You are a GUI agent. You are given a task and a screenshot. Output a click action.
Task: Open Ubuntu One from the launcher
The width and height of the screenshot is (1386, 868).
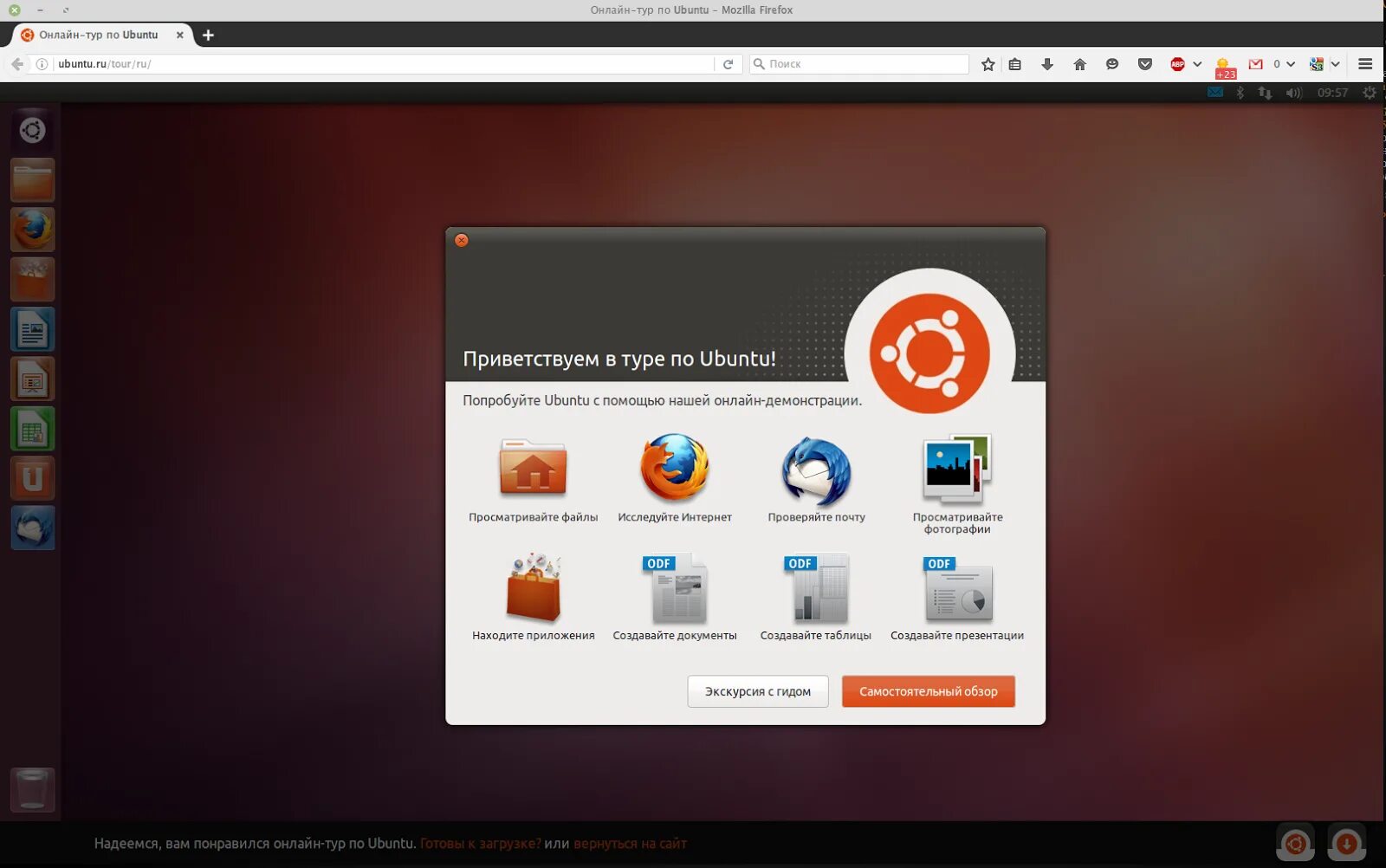pyautogui.click(x=33, y=478)
